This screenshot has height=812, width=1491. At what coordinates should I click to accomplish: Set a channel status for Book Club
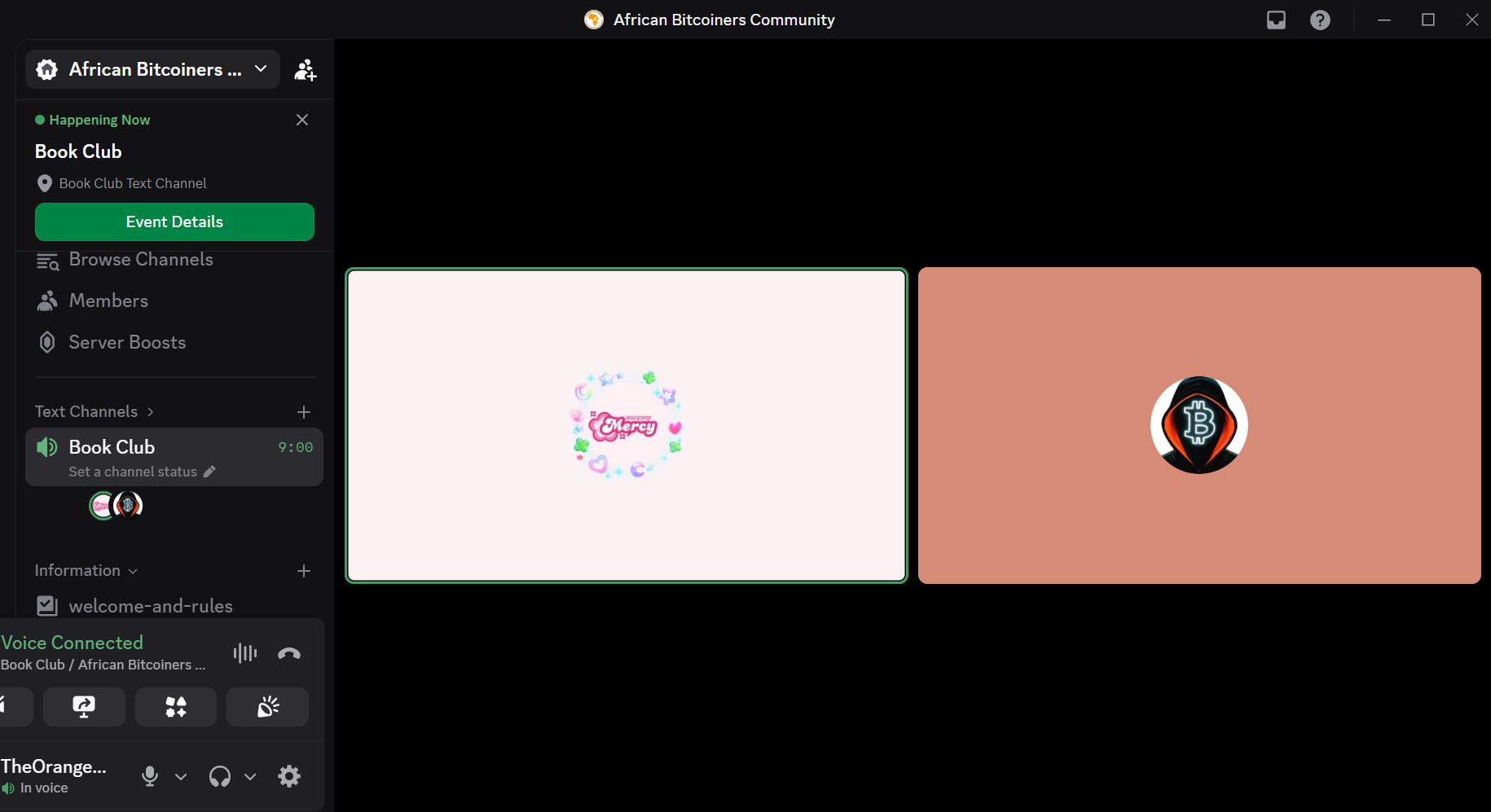pyautogui.click(x=142, y=472)
